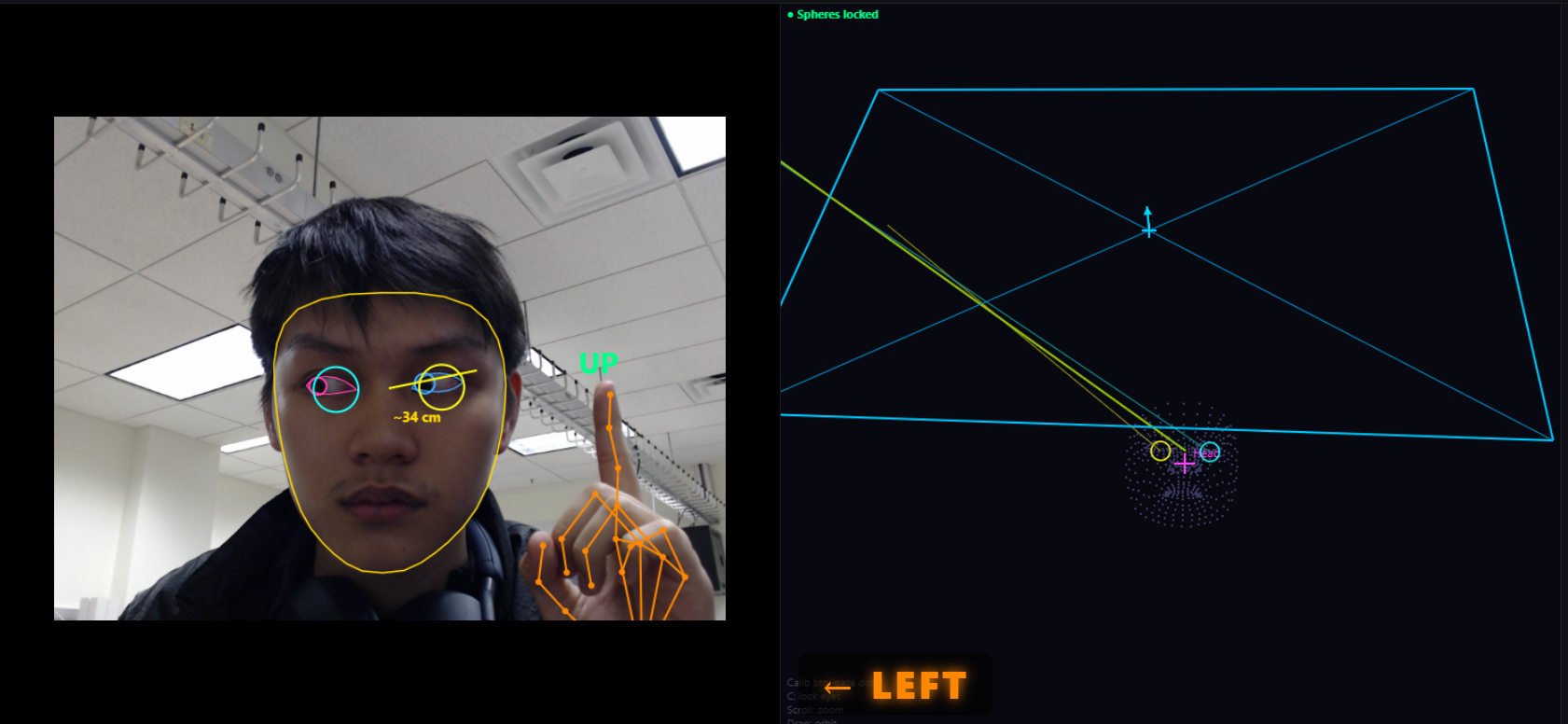Click the green UP gesture label
The height and width of the screenshot is (724, 1568).
click(598, 363)
